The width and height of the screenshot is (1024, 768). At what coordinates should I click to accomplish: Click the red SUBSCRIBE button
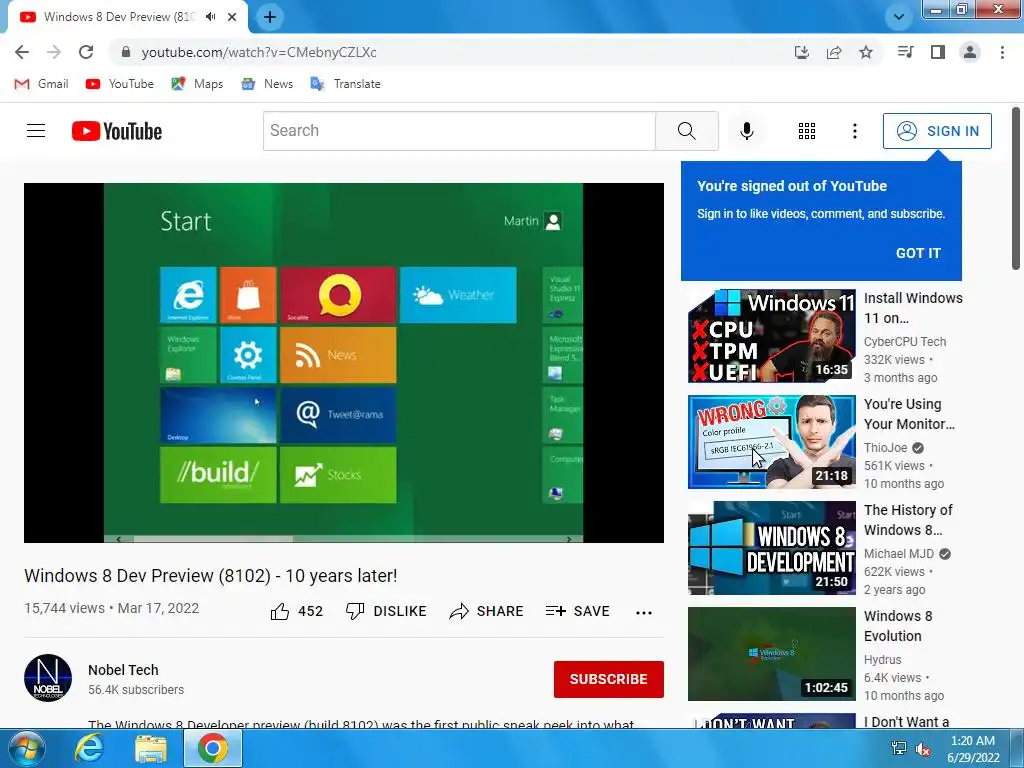tap(609, 679)
